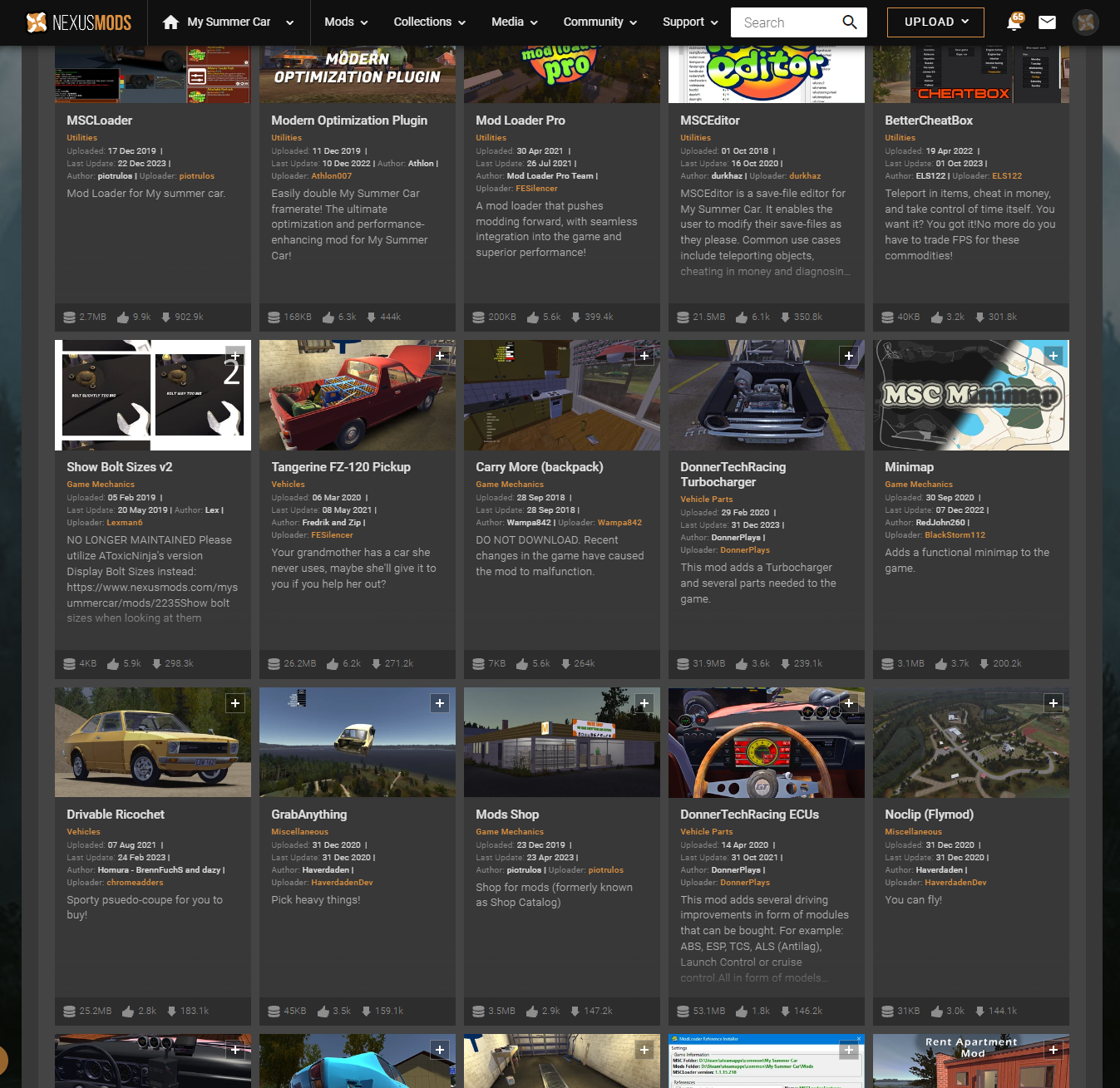Viewport: 1120px width, 1088px height.
Task: Open the Miscellaneous category under GrabAnything
Action: pos(299,832)
